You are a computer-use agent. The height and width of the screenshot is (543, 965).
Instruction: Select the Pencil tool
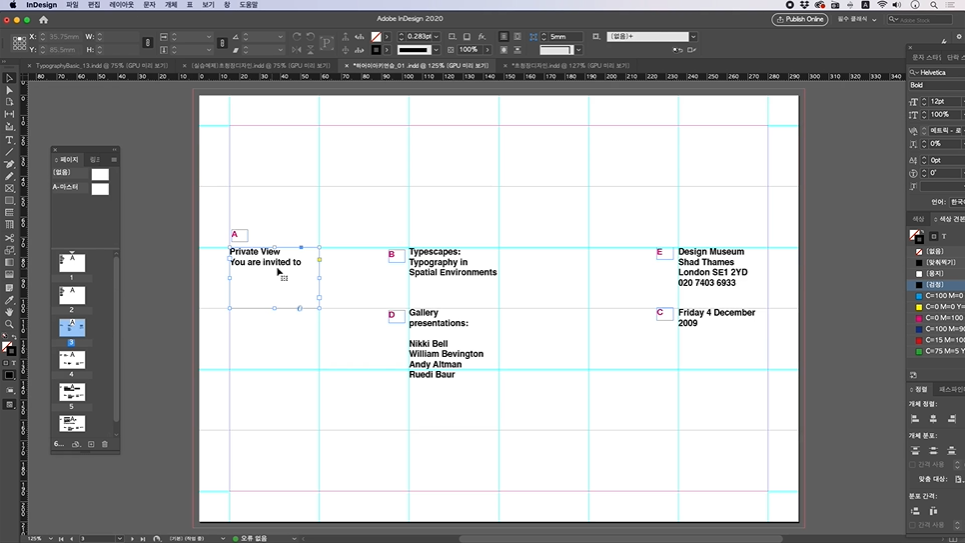point(9,177)
